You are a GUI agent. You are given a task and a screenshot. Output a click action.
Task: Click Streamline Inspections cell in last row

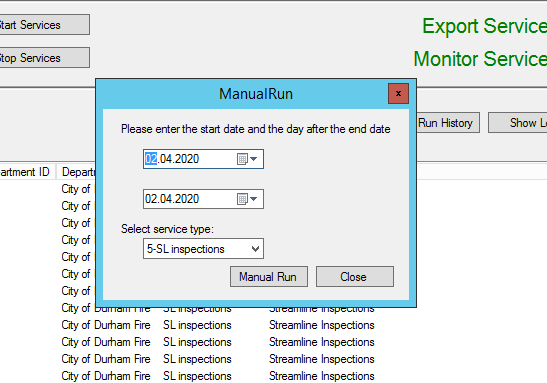[322, 376]
